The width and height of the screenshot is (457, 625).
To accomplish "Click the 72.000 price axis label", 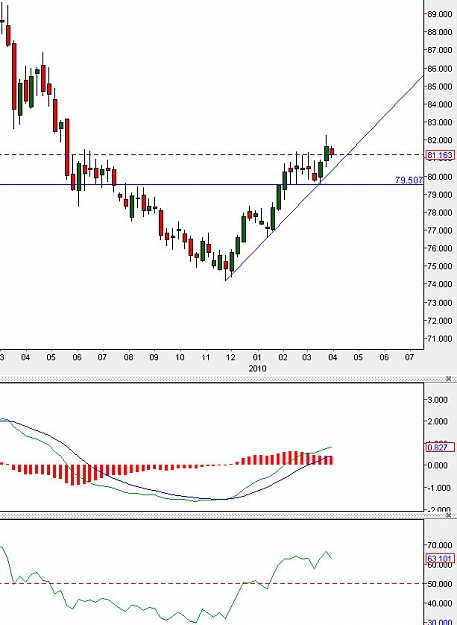I will point(440,321).
